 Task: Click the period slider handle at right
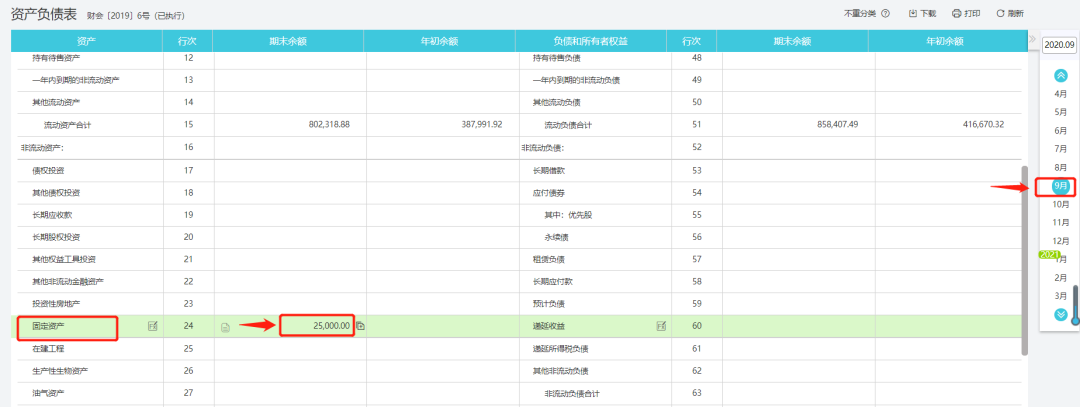click(x=1075, y=319)
